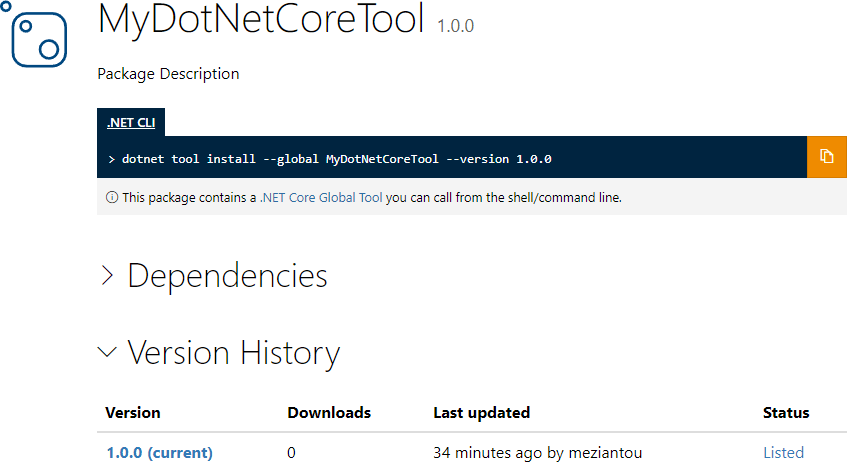Open the .NET Core Global Tool link

(321, 198)
